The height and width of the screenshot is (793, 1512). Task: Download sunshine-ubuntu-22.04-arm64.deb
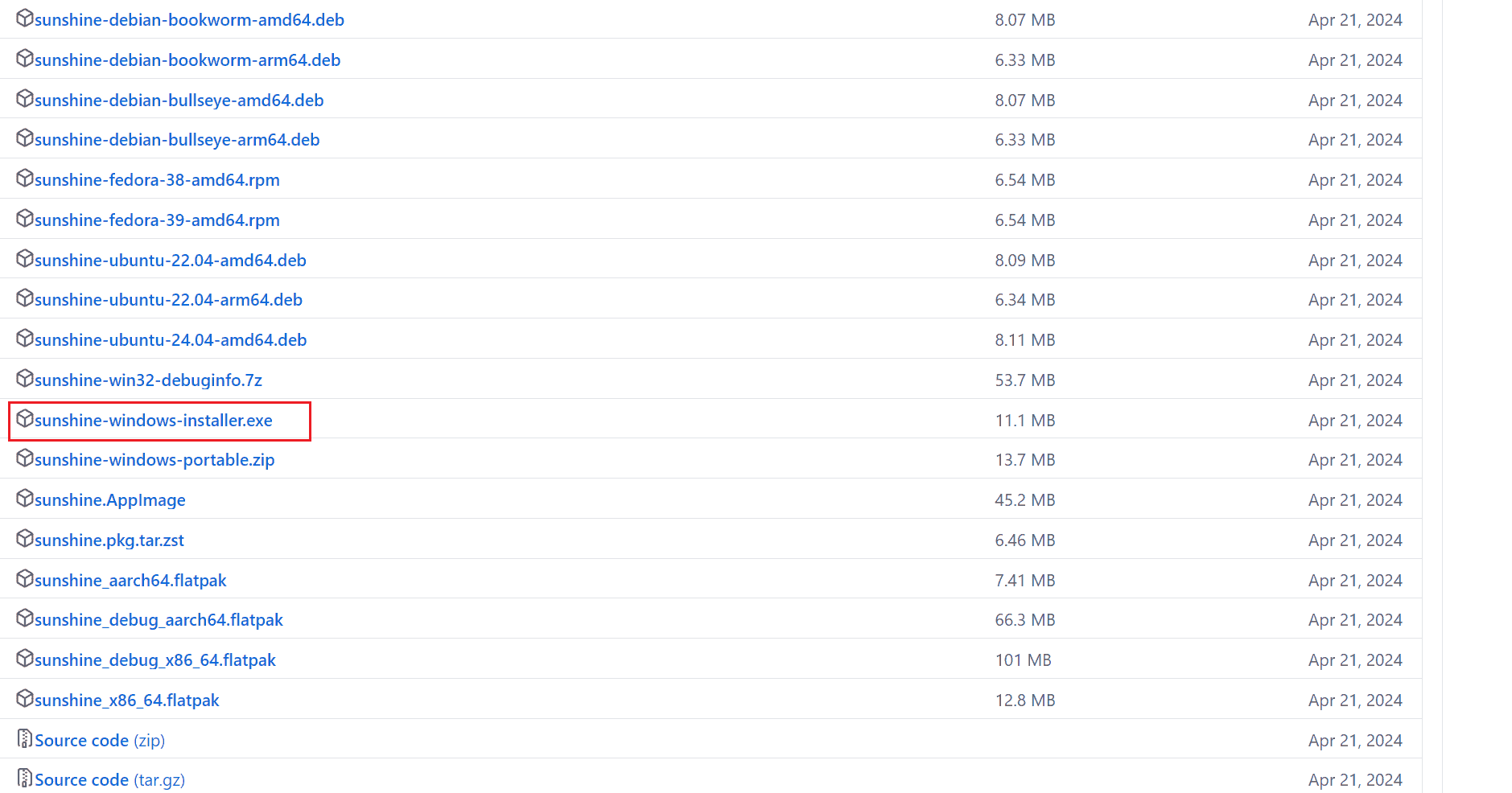[x=168, y=300]
